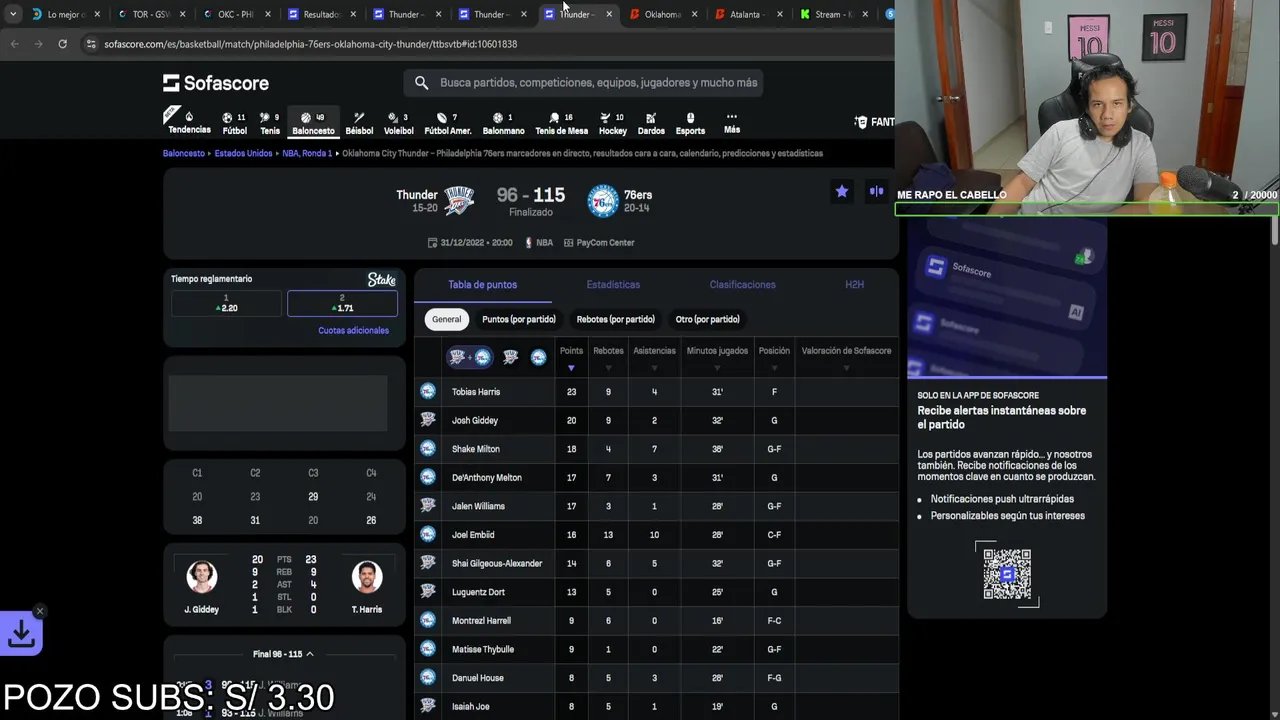Select the Baloncesto sport icon
1280x720 pixels.
[x=313, y=123]
